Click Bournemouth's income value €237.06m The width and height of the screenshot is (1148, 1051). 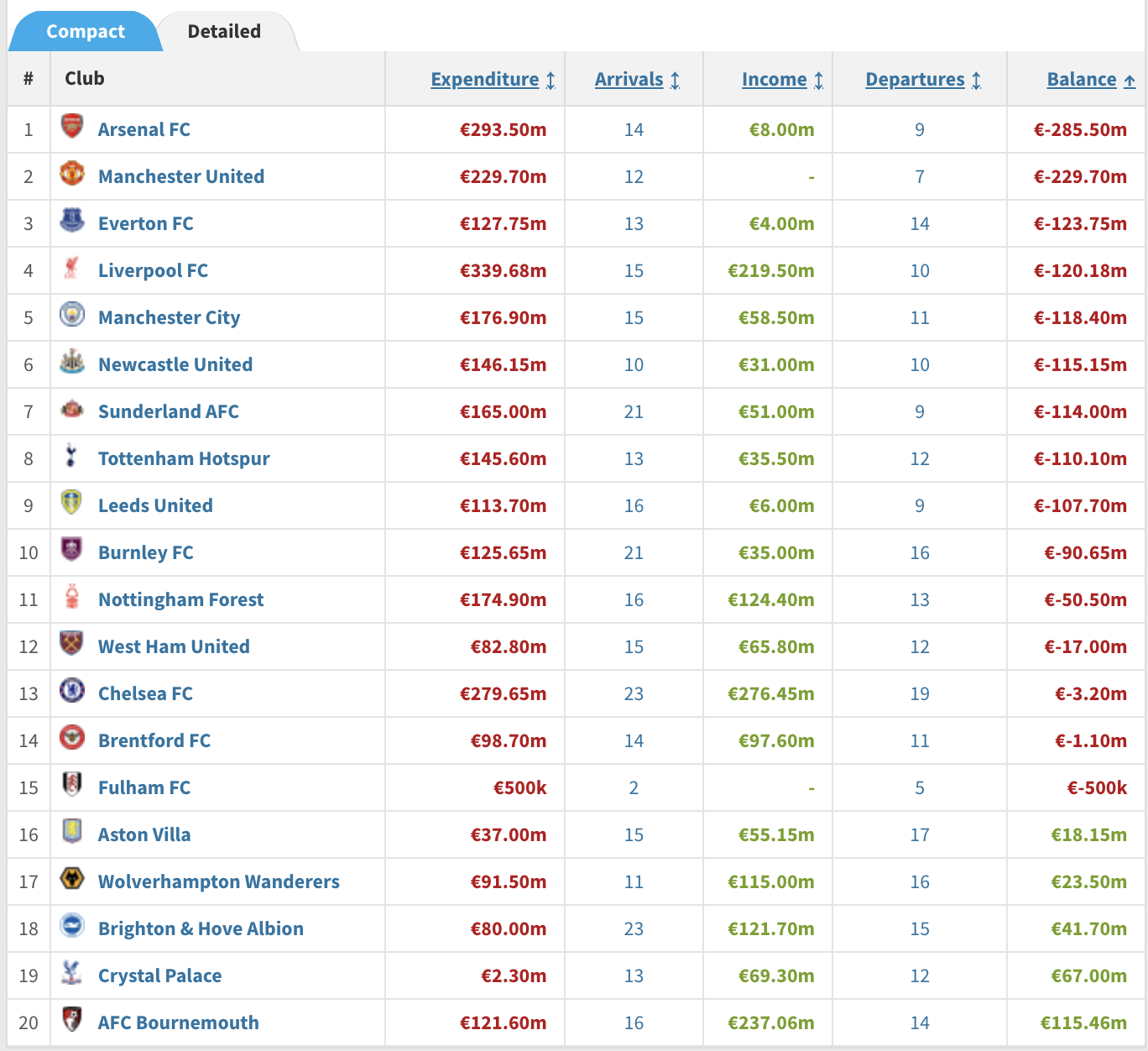(770, 1022)
